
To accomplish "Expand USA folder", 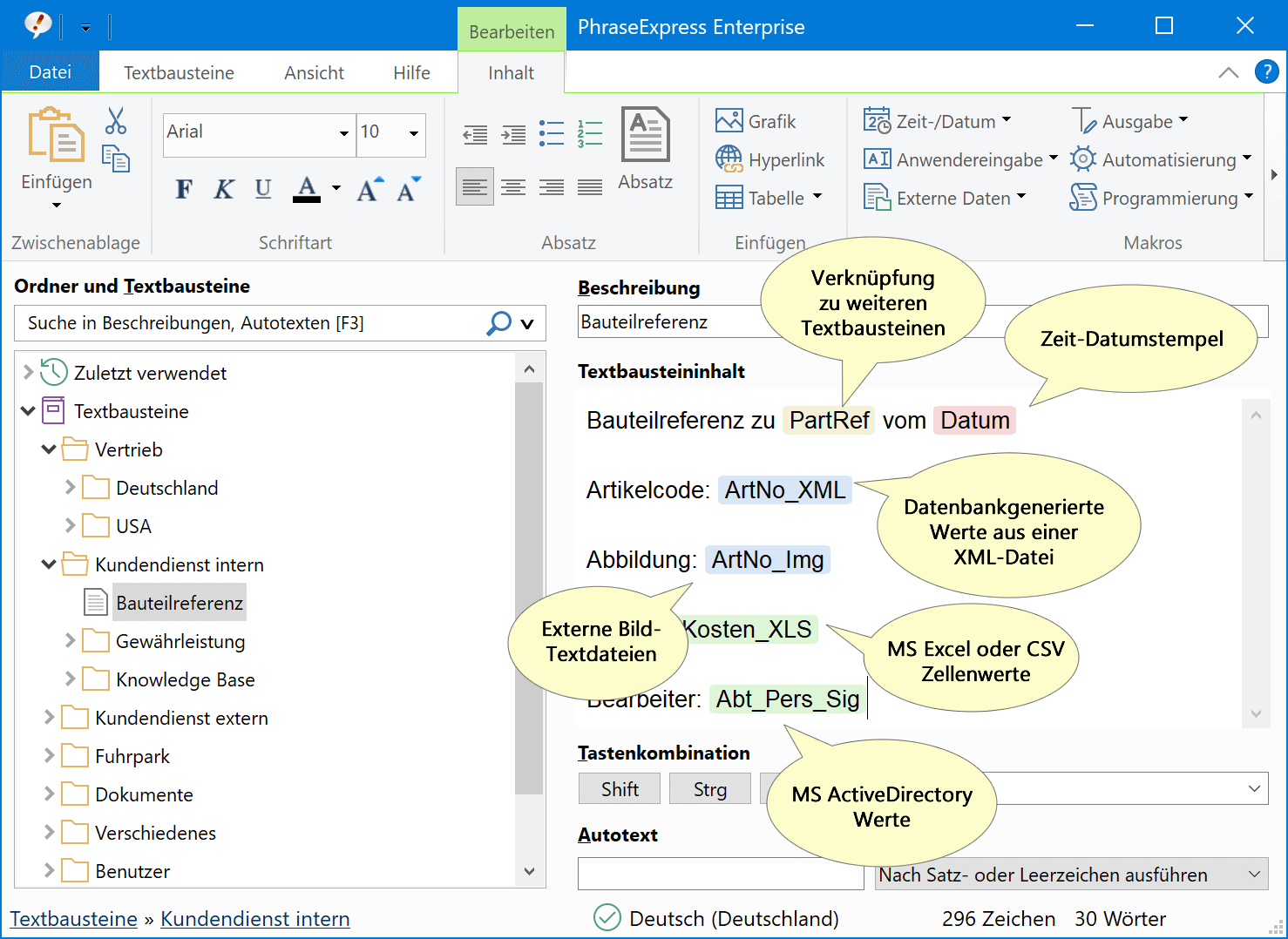I will click(70, 525).
